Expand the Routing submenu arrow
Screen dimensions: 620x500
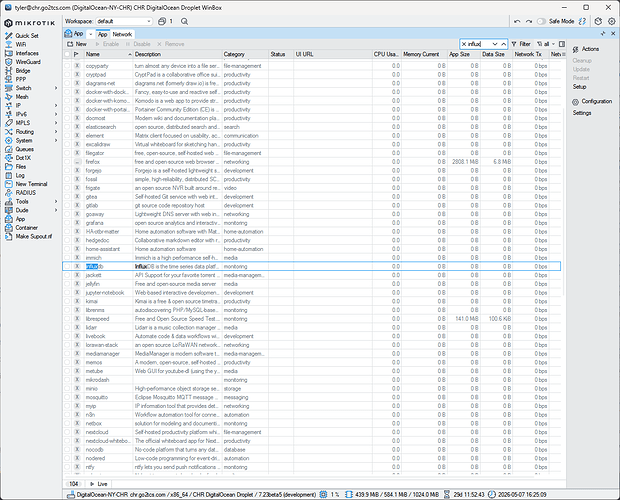click(x=56, y=132)
